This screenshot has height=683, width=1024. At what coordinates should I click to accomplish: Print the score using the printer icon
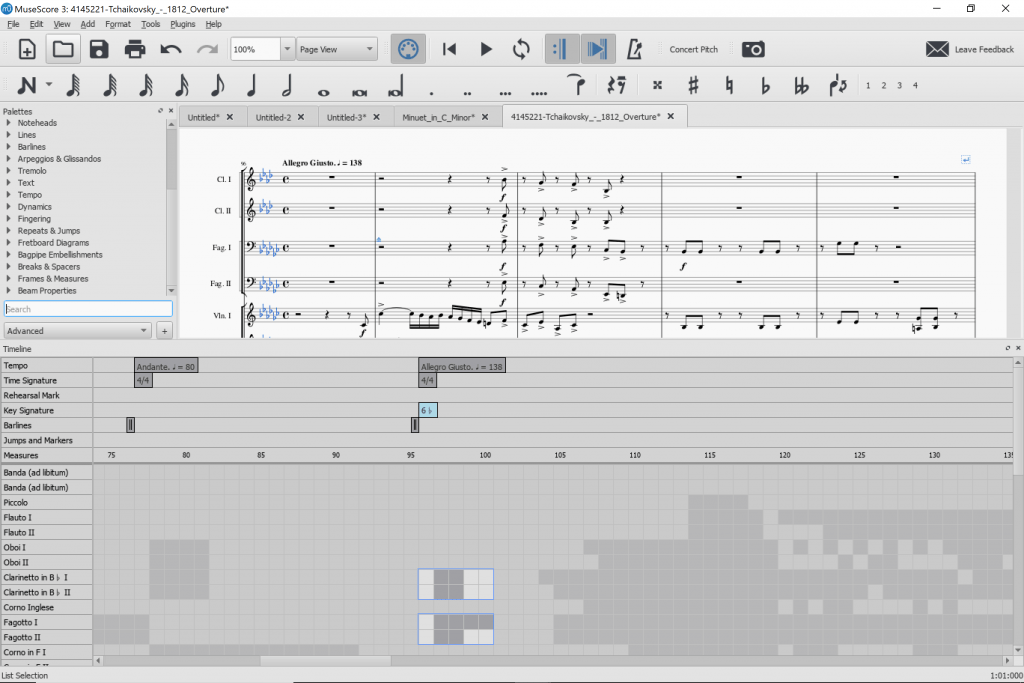point(135,49)
